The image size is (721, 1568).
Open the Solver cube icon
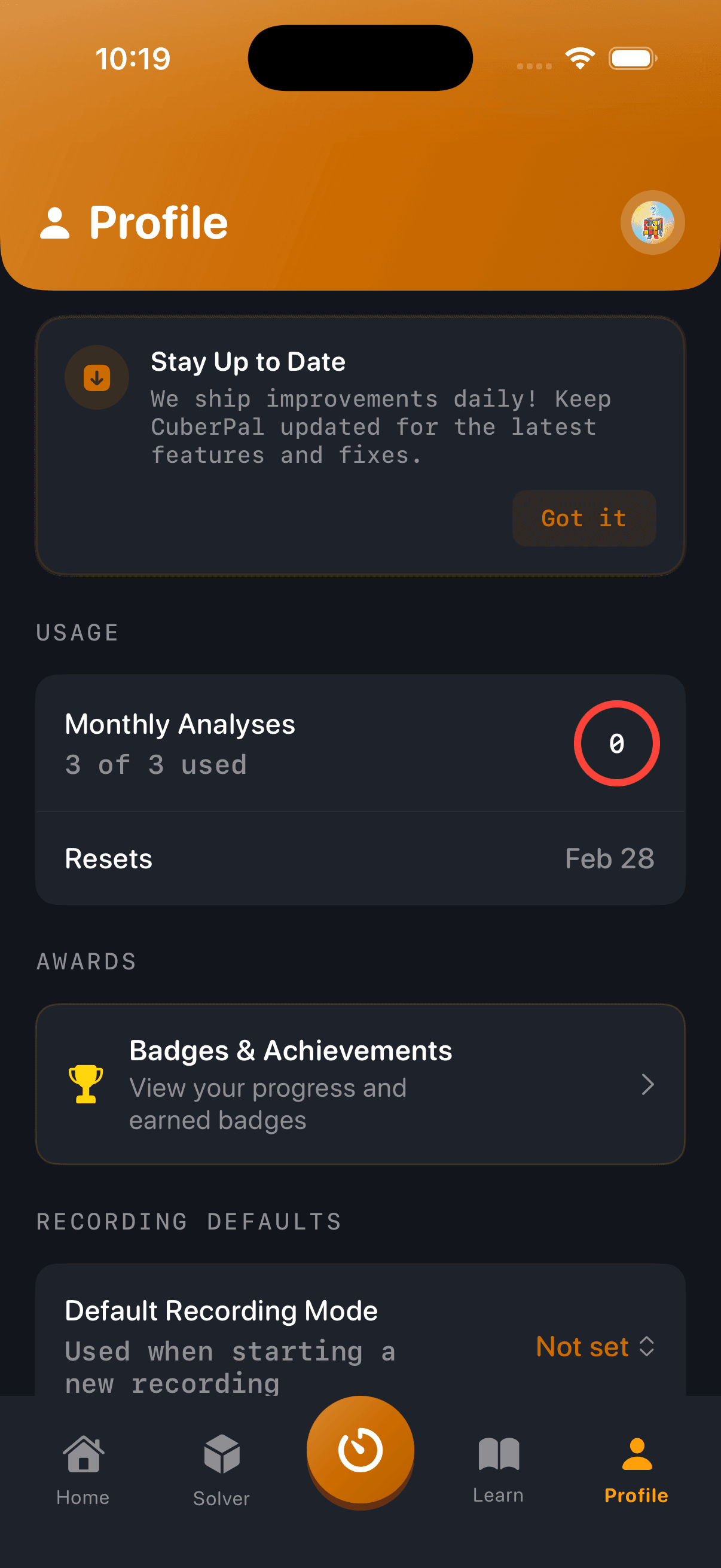coord(221,1454)
